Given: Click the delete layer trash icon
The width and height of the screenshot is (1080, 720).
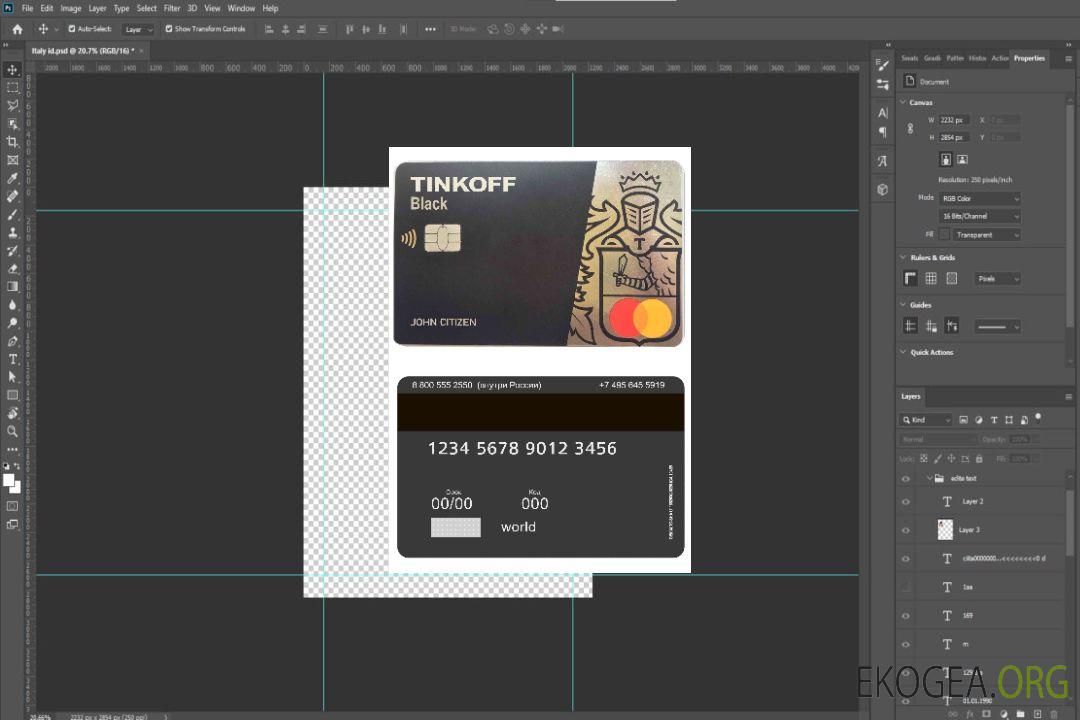Looking at the screenshot, I should (1055, 714).
